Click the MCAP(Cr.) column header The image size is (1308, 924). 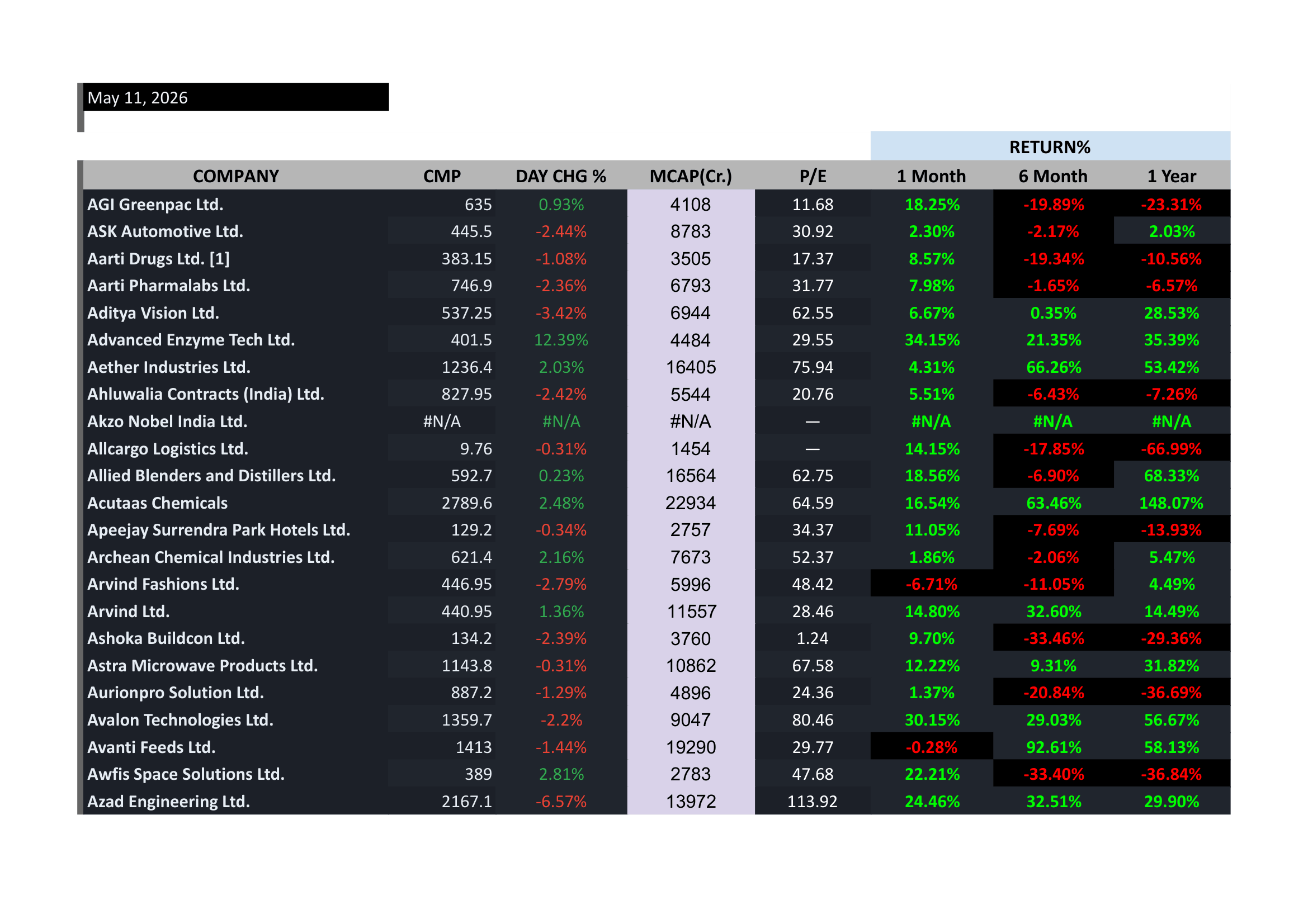pyautogui.click(x=691, y=176)
